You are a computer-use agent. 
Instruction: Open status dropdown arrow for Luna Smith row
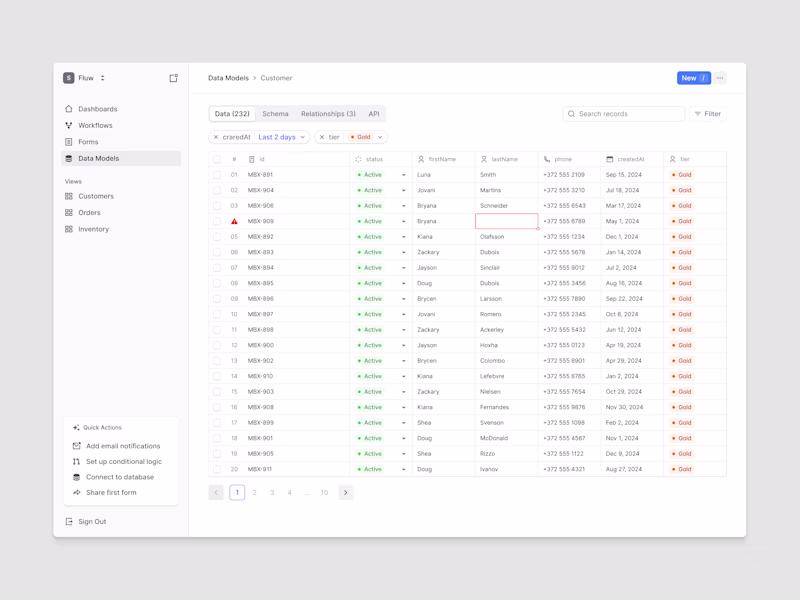click(x=404, y=175)
